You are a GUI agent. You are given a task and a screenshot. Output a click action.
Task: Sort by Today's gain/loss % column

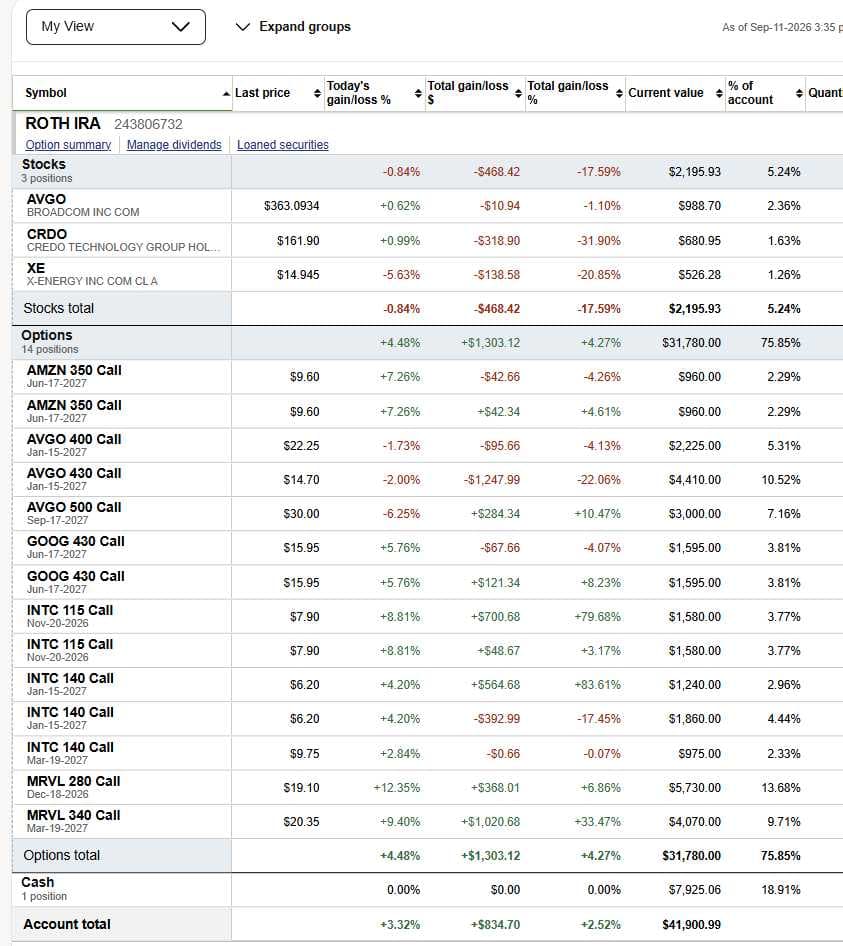418,93
